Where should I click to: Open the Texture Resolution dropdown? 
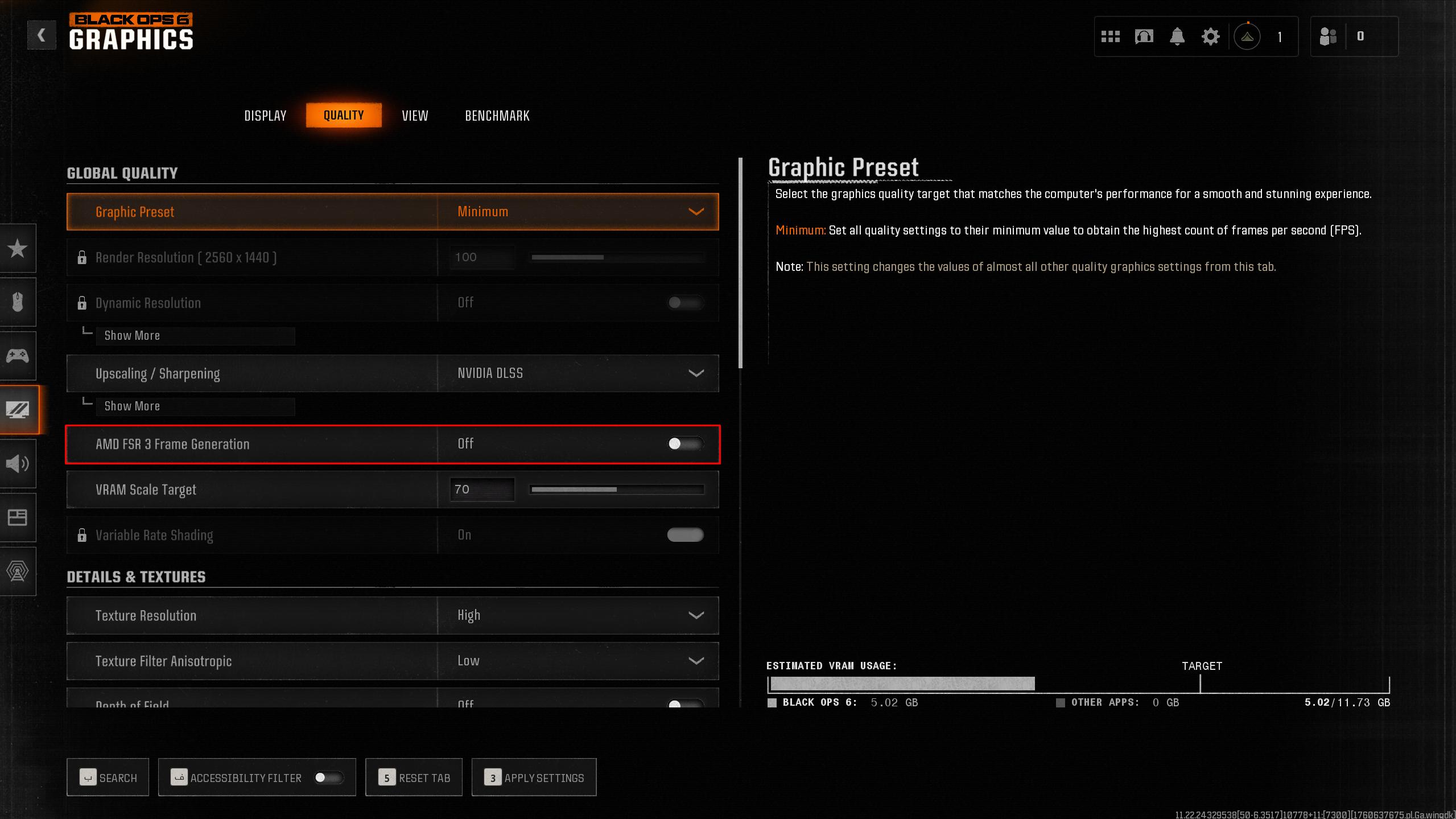click(578, 615)
